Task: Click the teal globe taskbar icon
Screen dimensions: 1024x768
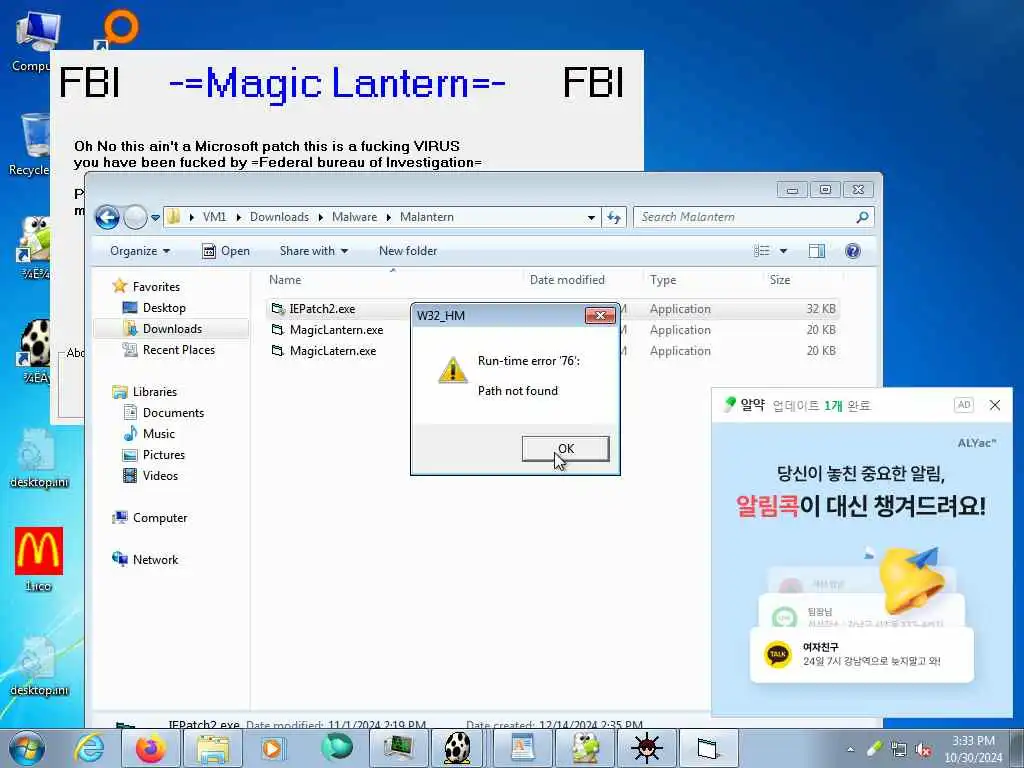Action: click(x=336, y=748)
